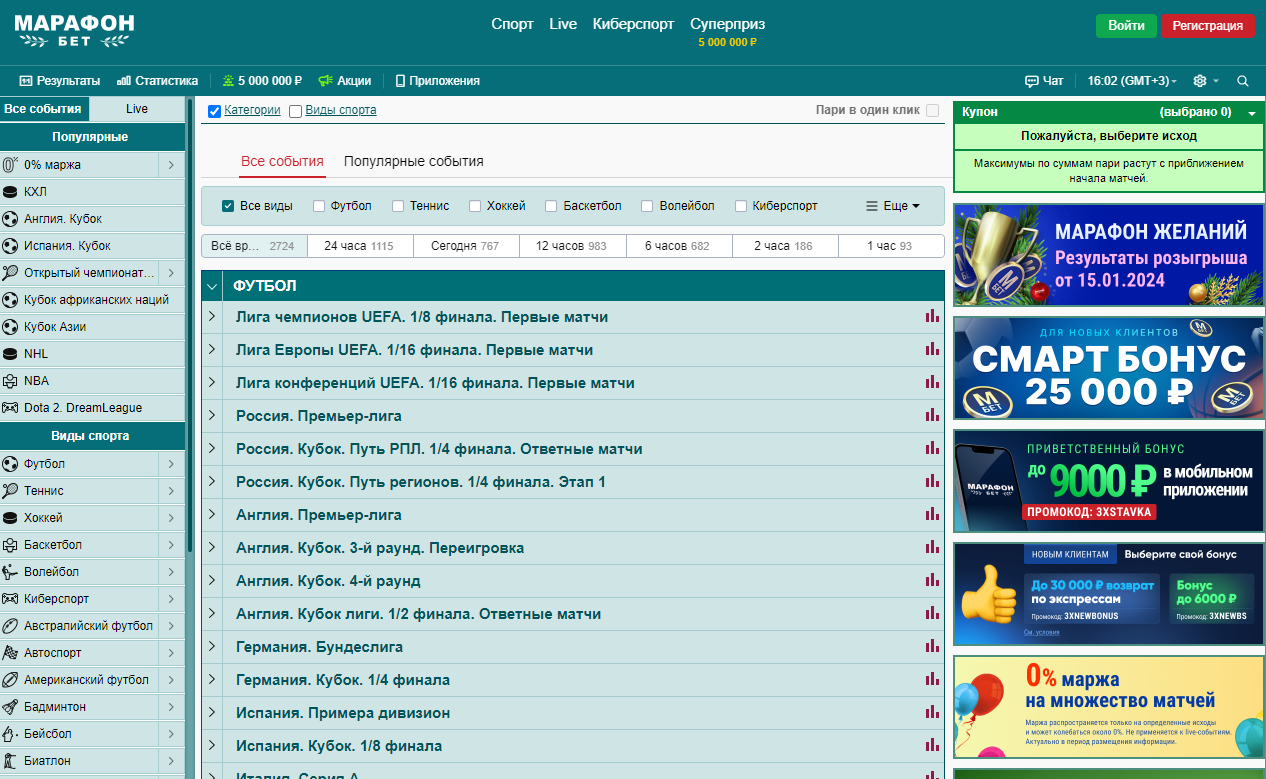Screen dimensions: 1266x779
Task: Click the Регистрация button
Action: pyautogui.click(x=1208, y=26)
